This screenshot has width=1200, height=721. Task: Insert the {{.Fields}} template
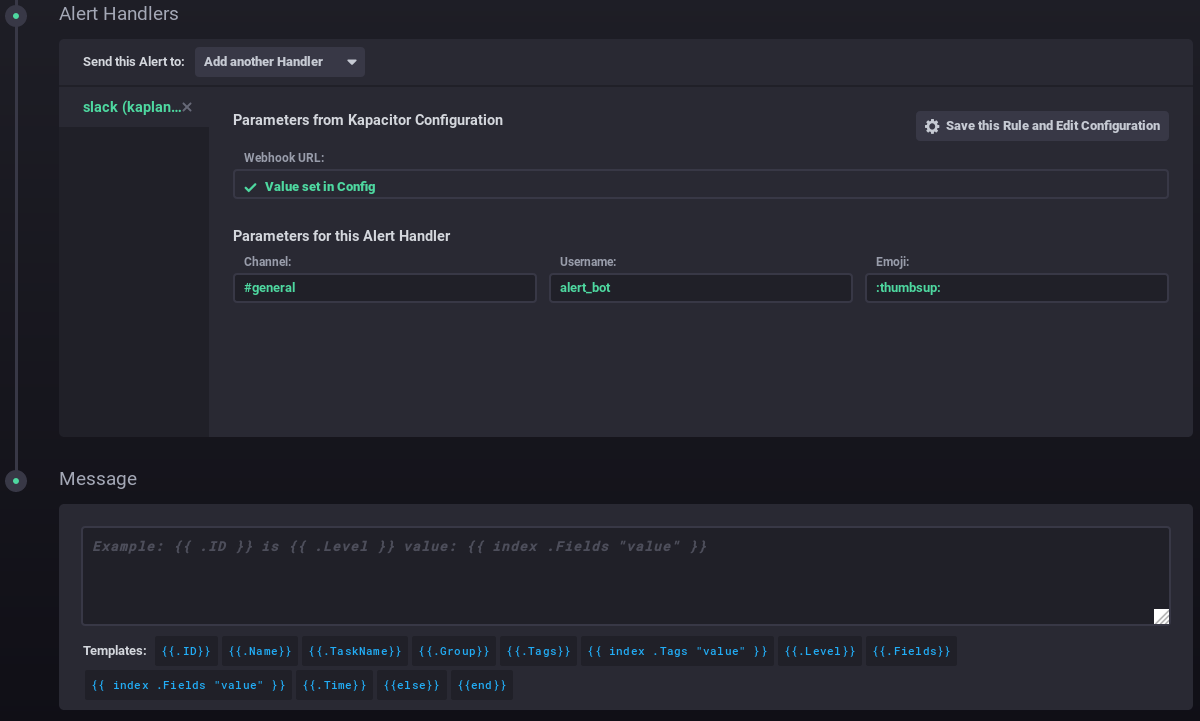(x=911, y=651)
